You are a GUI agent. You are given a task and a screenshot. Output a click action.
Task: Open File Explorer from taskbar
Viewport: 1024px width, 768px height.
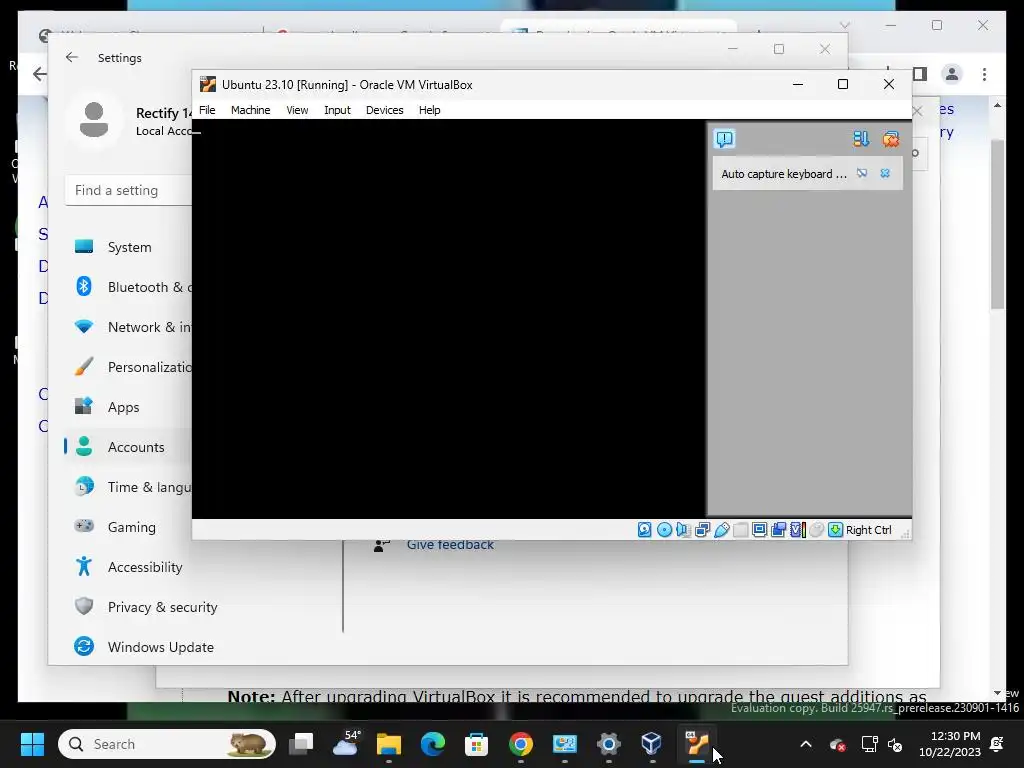389,744
